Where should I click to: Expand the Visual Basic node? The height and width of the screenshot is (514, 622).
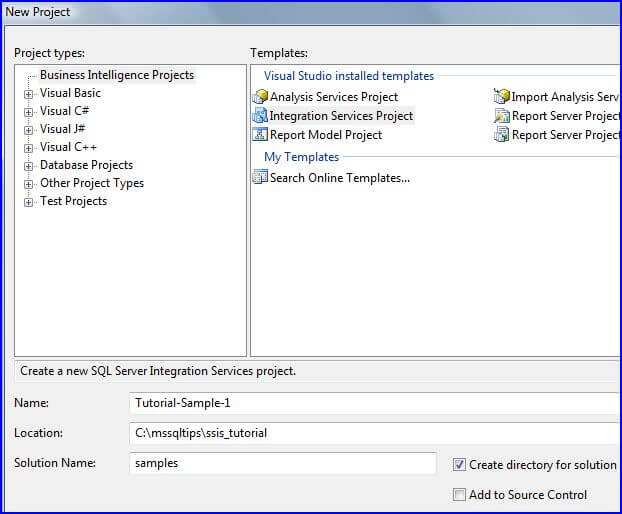28,94
